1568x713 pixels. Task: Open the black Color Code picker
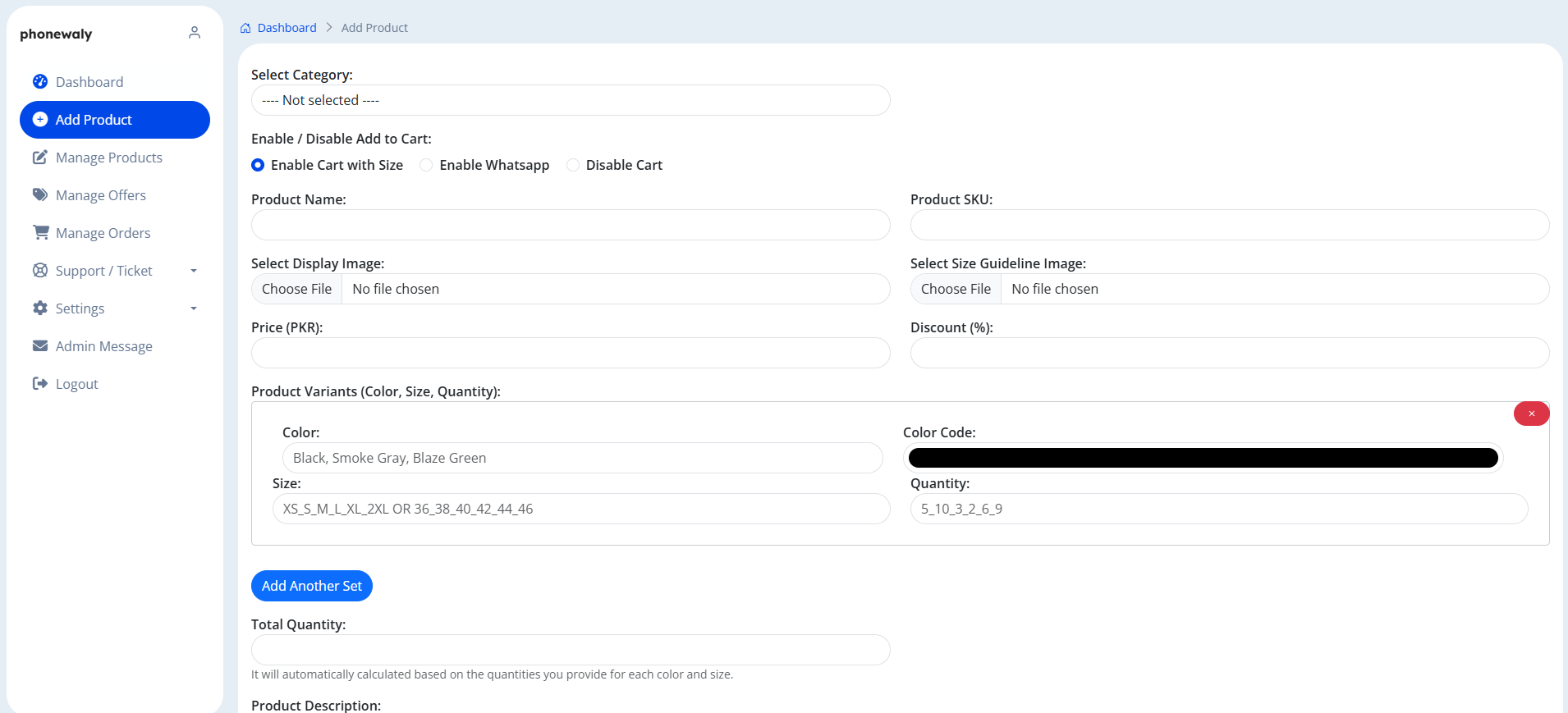(1203, 458)
